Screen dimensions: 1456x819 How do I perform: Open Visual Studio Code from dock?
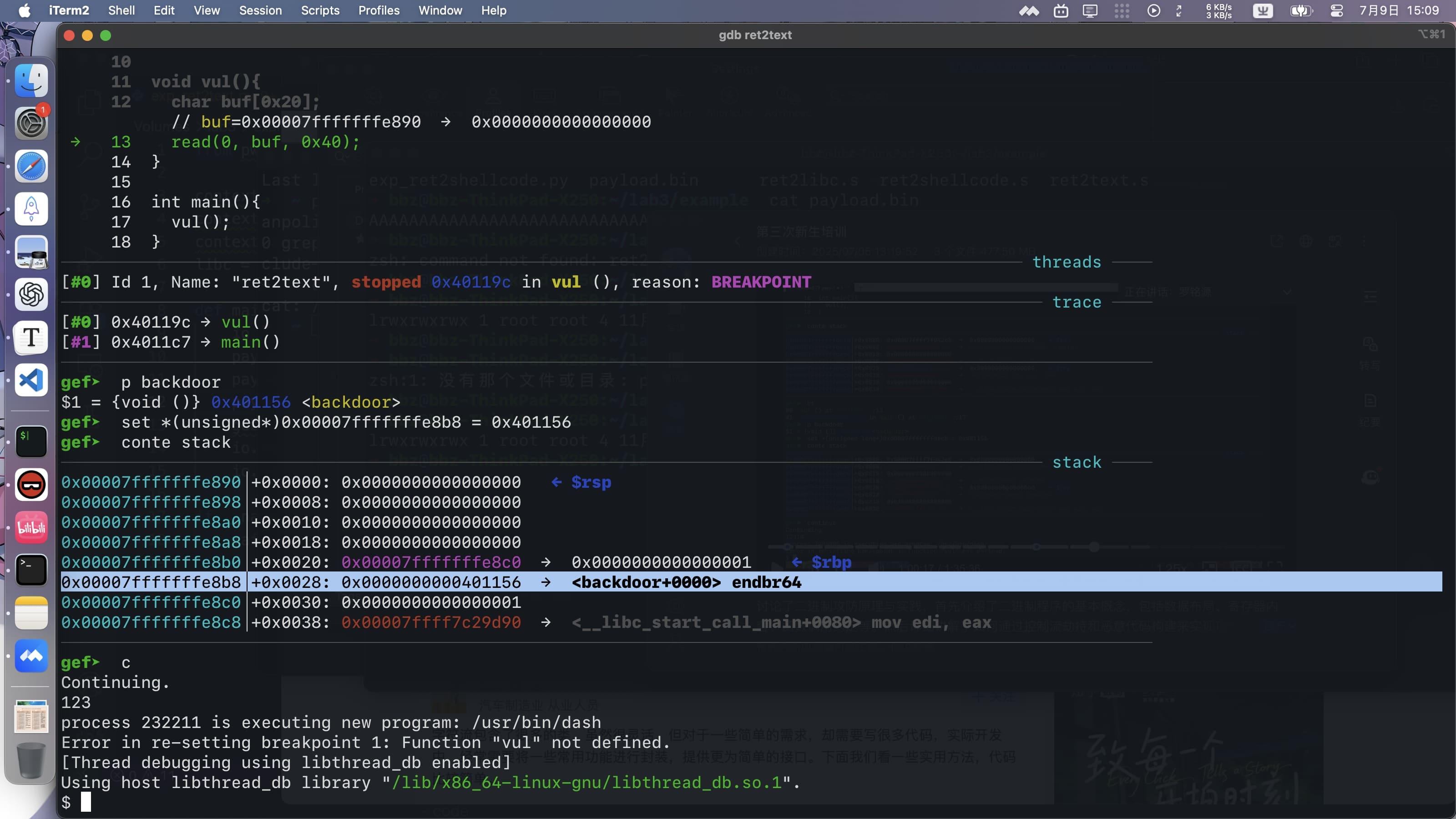pos(31,380)
